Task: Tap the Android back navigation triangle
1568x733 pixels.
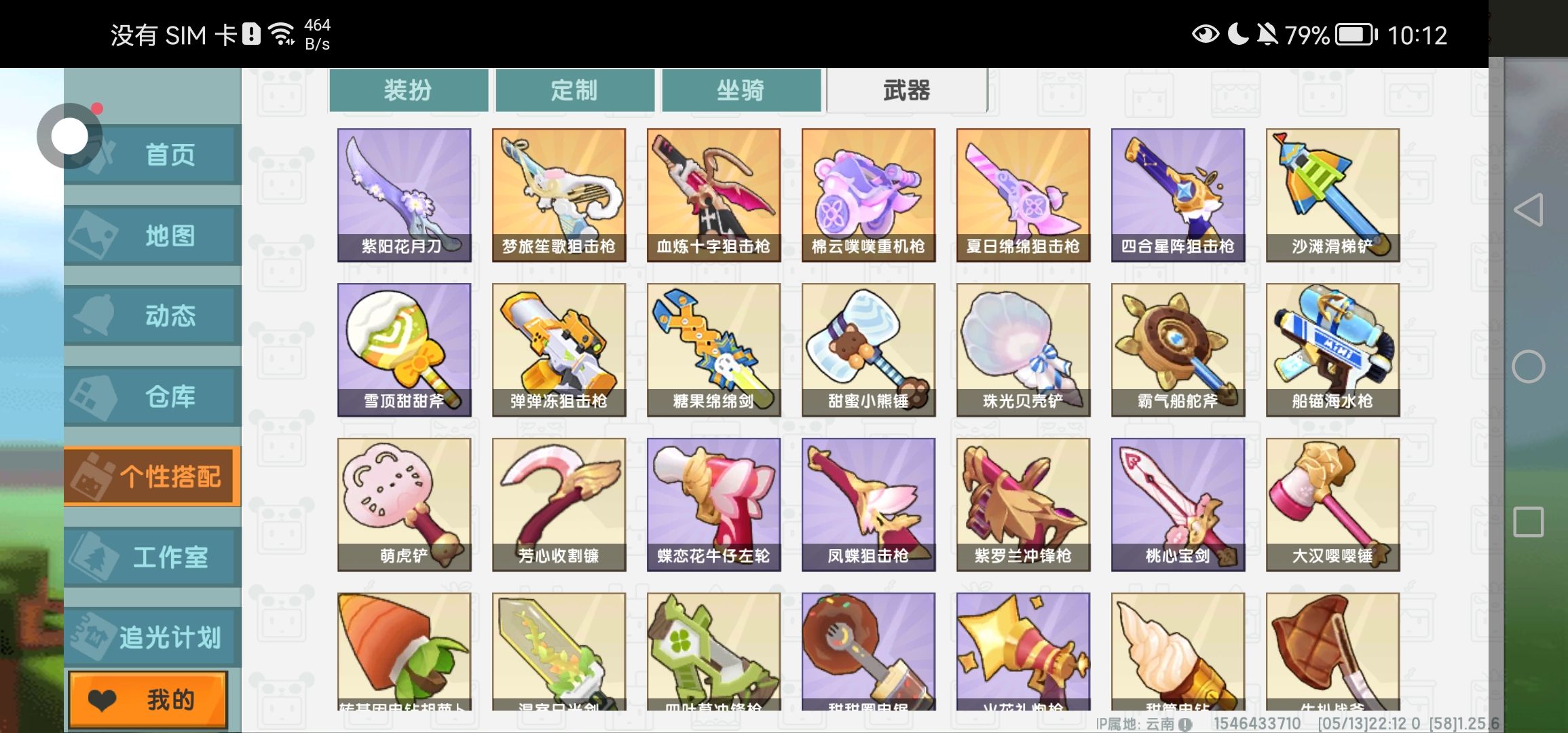Action: coord(1529,210)
